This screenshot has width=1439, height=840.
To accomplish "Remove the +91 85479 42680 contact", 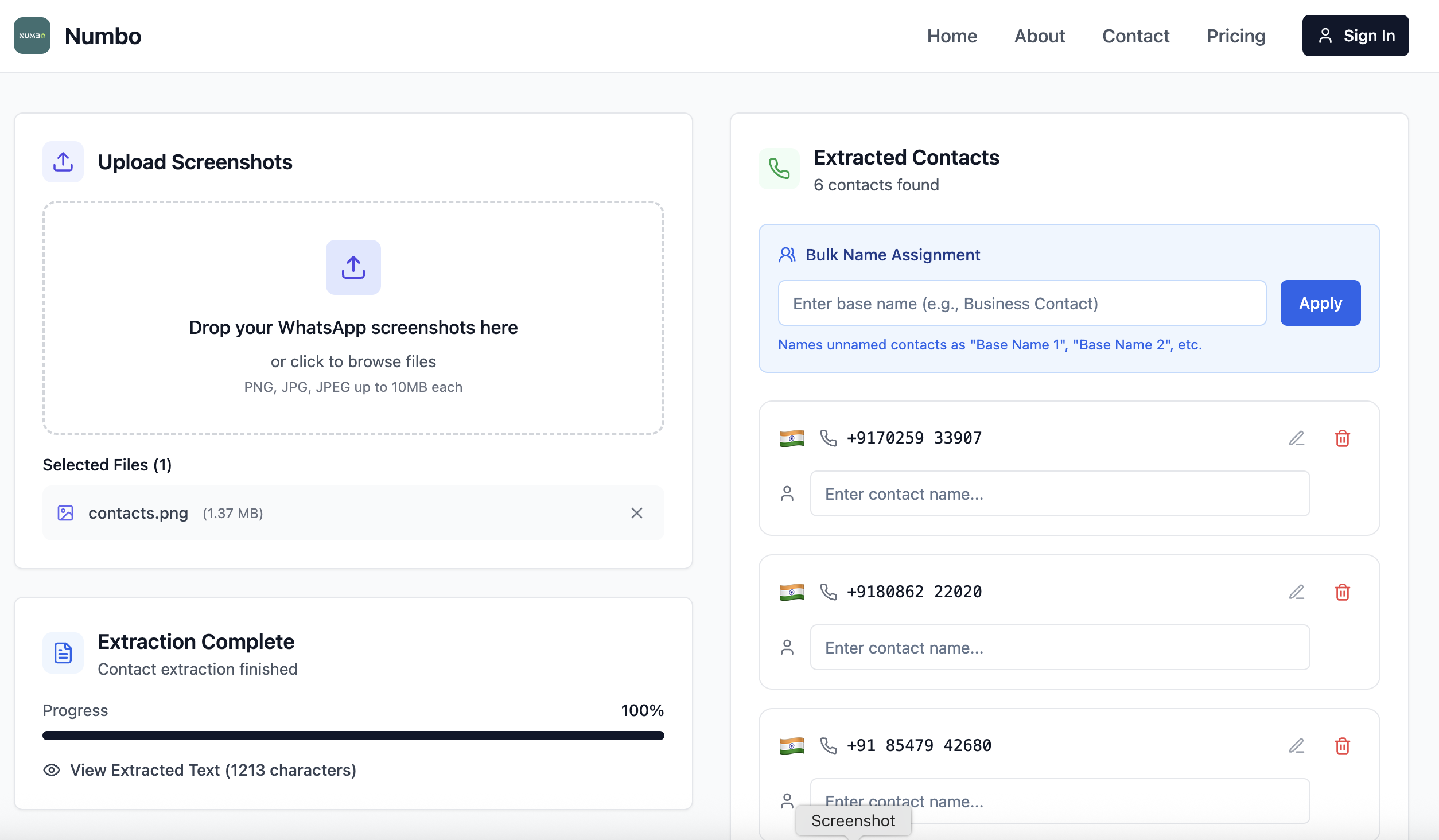I will [1342, 746].
